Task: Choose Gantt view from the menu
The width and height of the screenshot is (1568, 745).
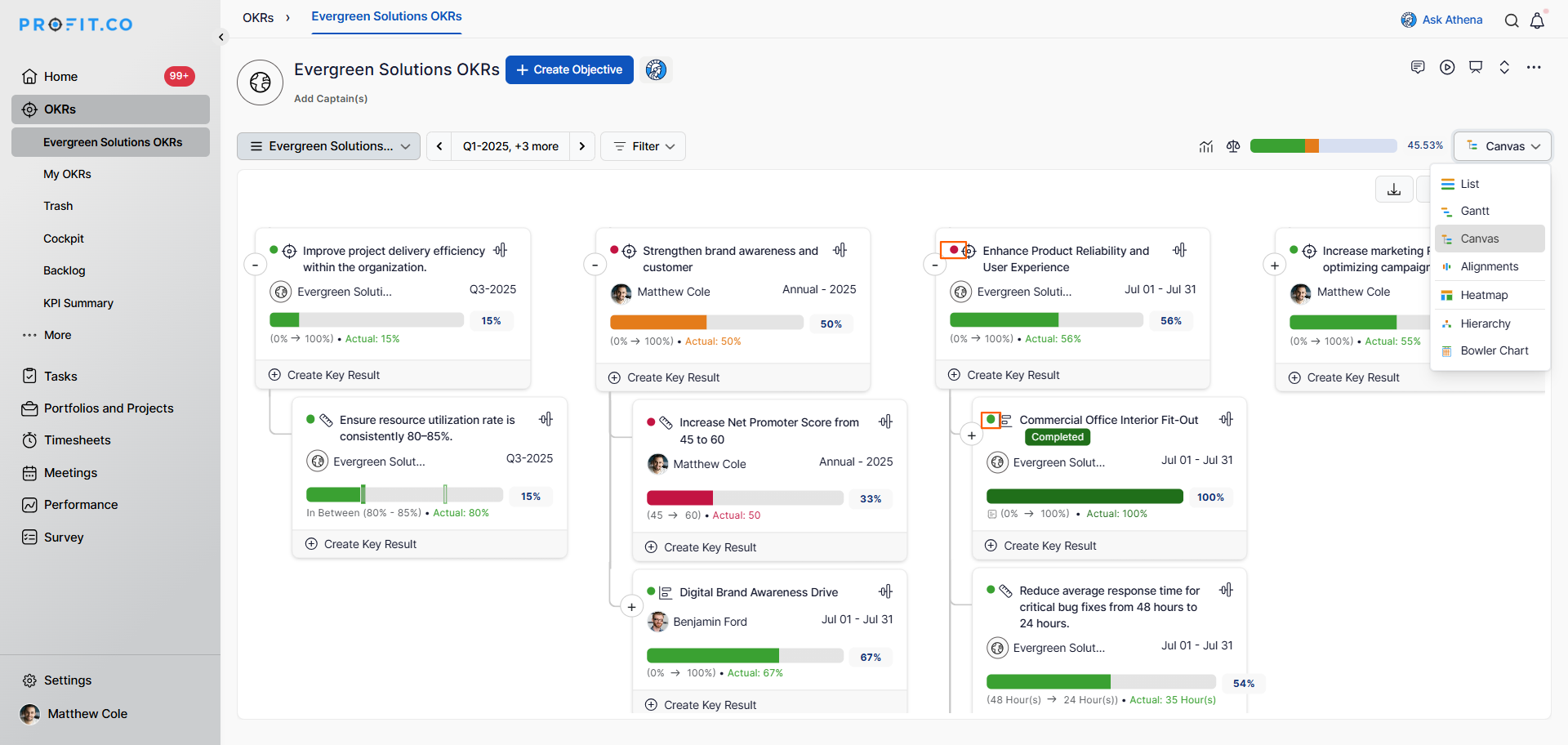Action: (x=1475, y=211)
